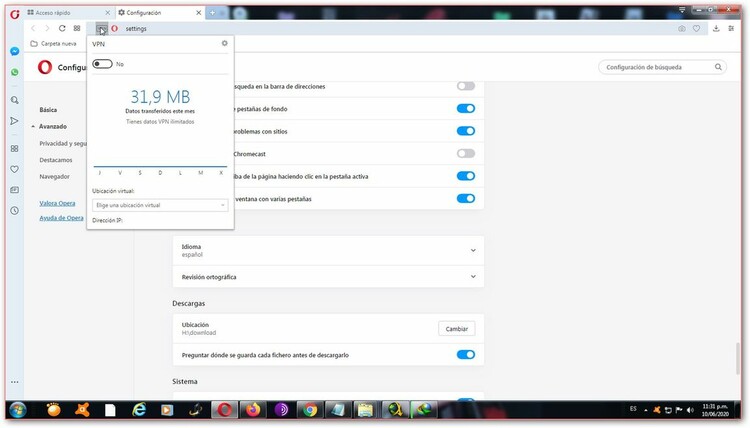The width and height of the screenshot is (750, 428).
Task: Go forward with the forward arrow
Action: click(x=47, y=29)
